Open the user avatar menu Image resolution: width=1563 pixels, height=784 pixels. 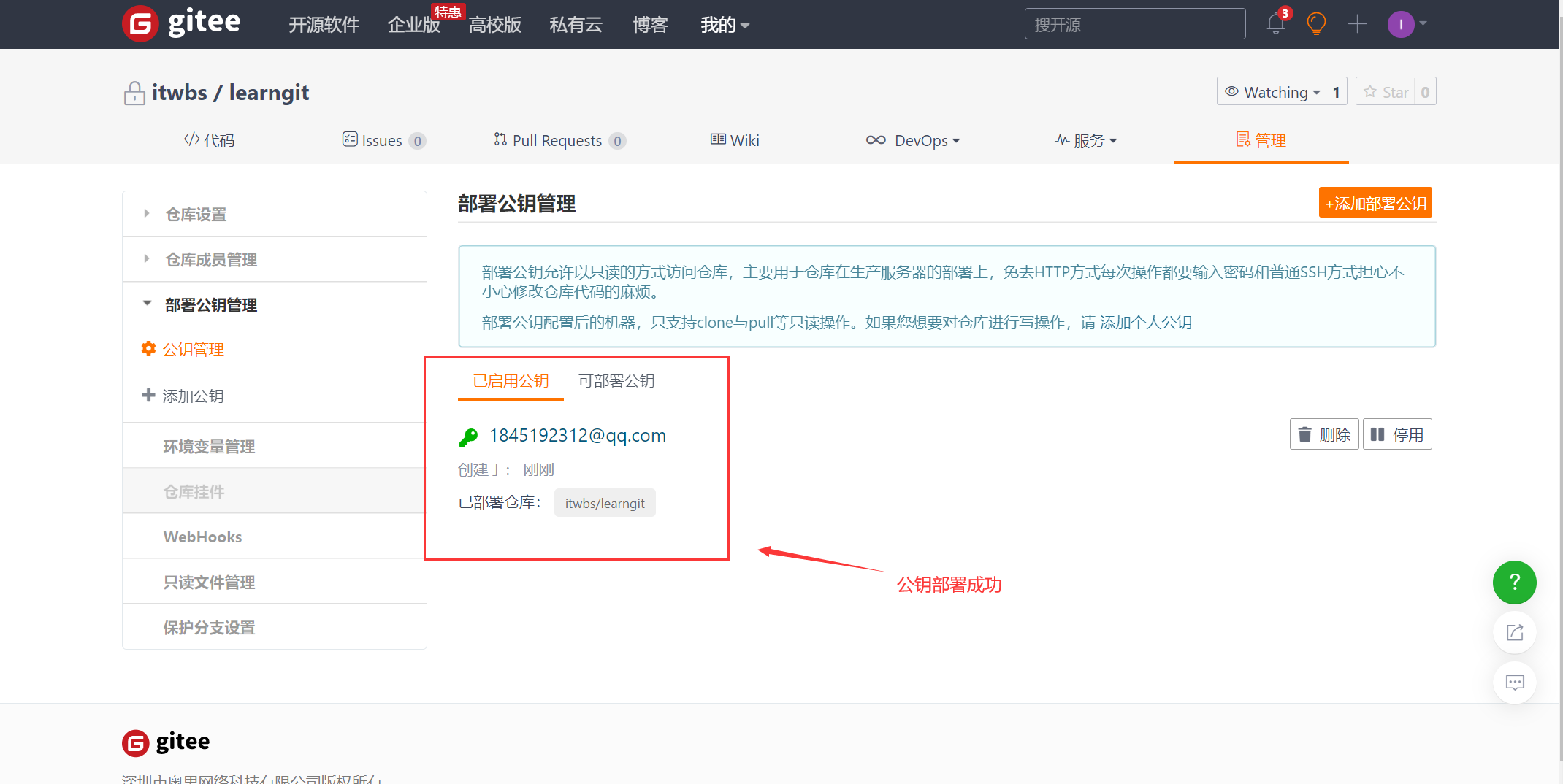click(1400, 24)
